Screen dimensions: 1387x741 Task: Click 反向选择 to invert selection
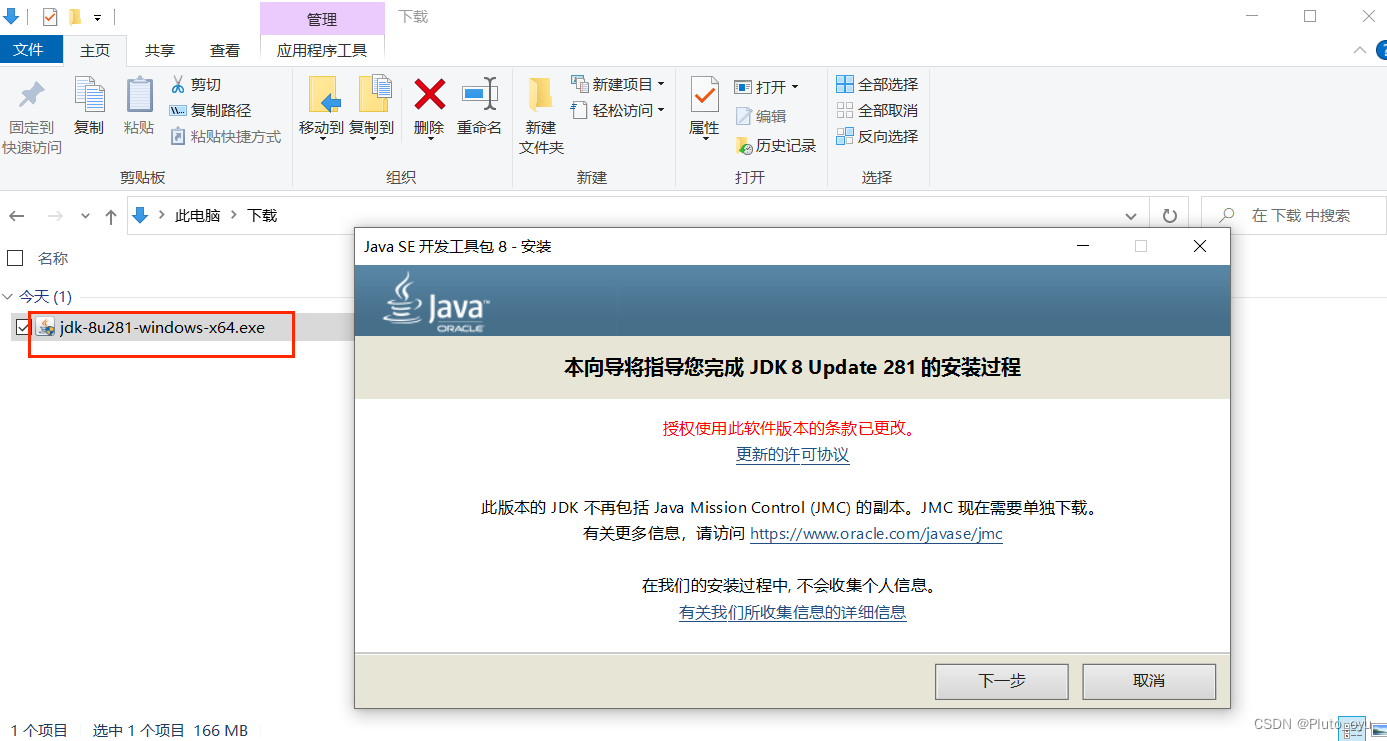[x=877, y=136]
